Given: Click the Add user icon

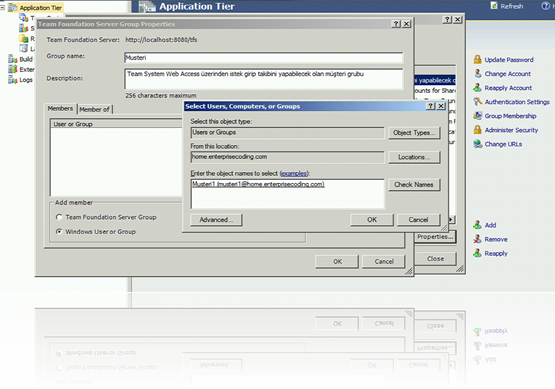Looking at the screenshot, I should [477, 225].
